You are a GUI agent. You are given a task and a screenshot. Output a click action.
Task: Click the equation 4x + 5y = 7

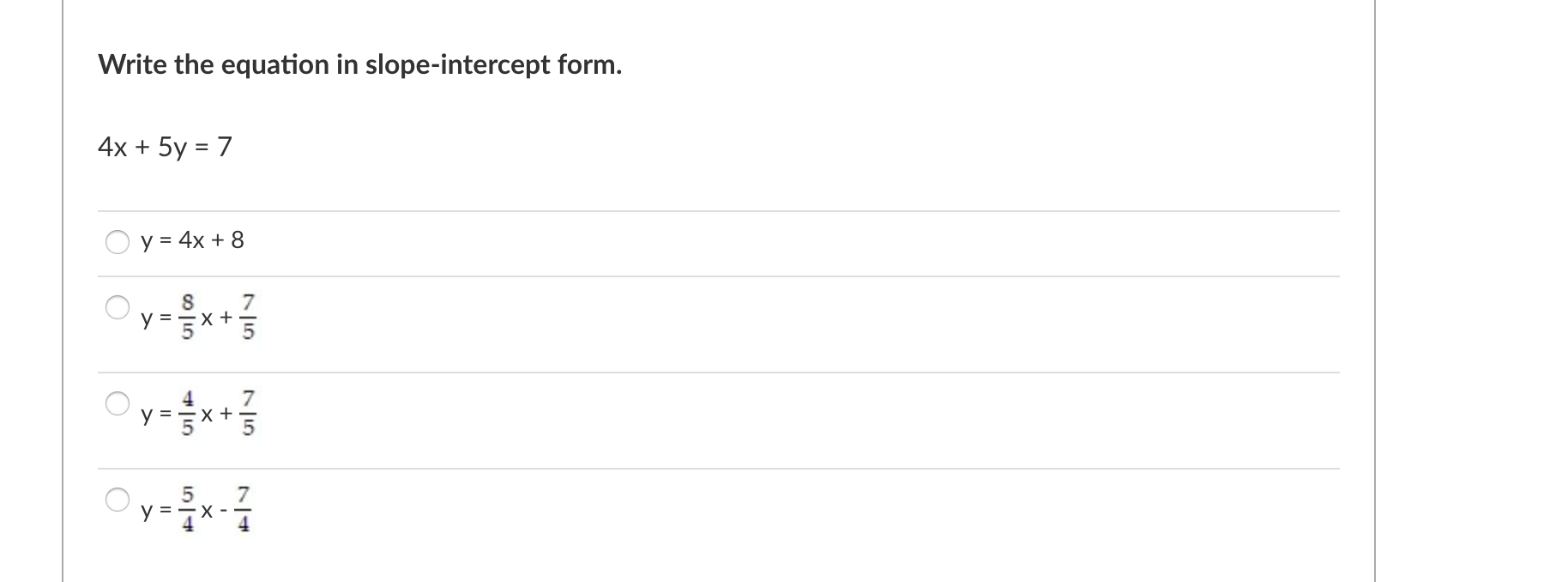[x=165, y=146]
